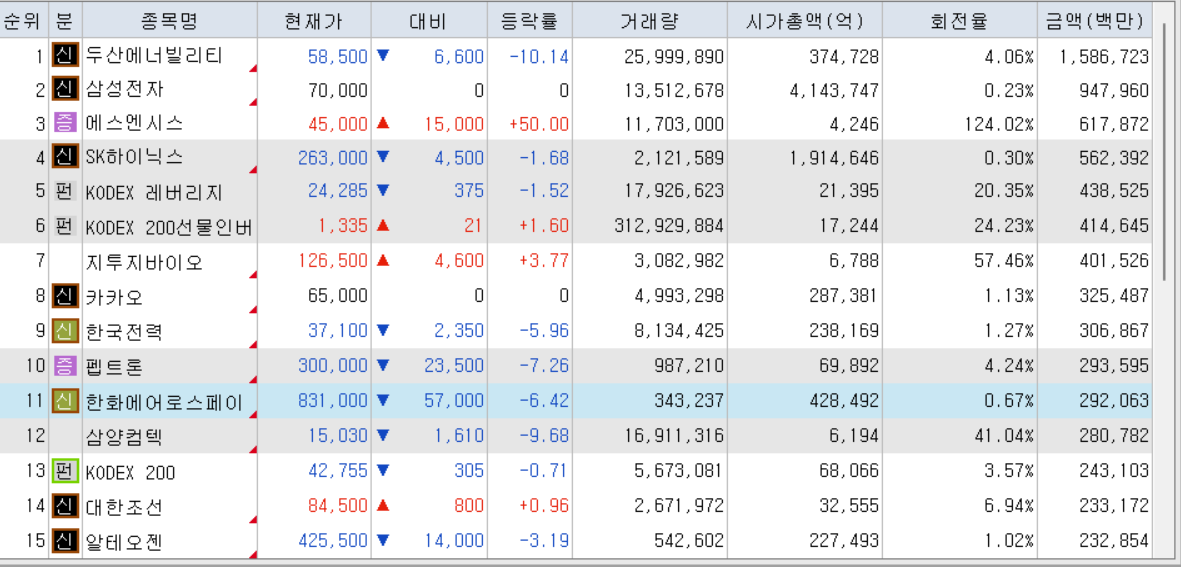Click the blue down arrow in SK하이닉스 row
This screenshot has height=567, width=1181.
pyautogui.click(x=383, y=157)
